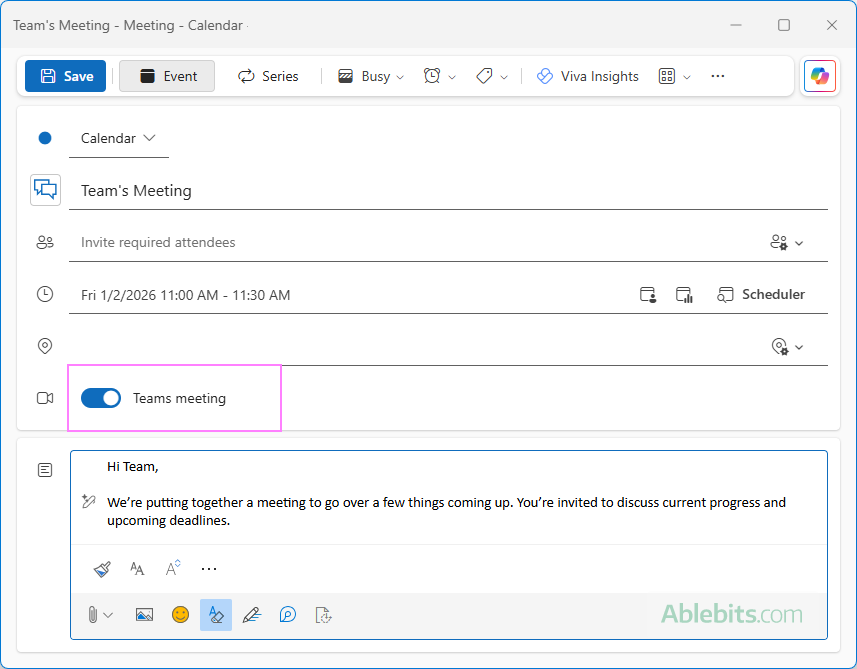Open the reminder alarm icon

click(434, 76)
